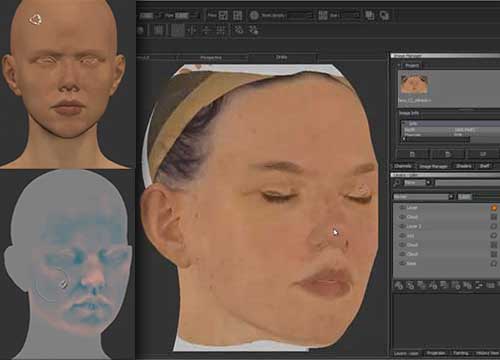Click the layer search input field
500x360 pixels.
click(467, 183)
